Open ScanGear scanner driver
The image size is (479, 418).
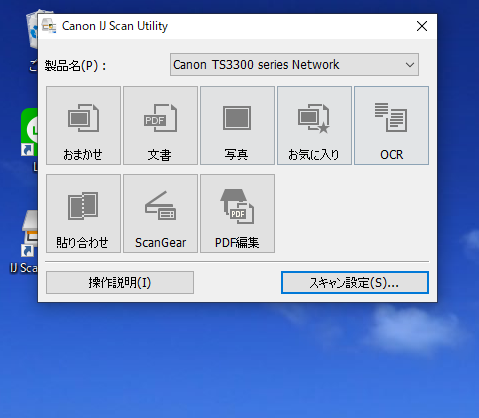pyautogui.click(x=160, y=213)
